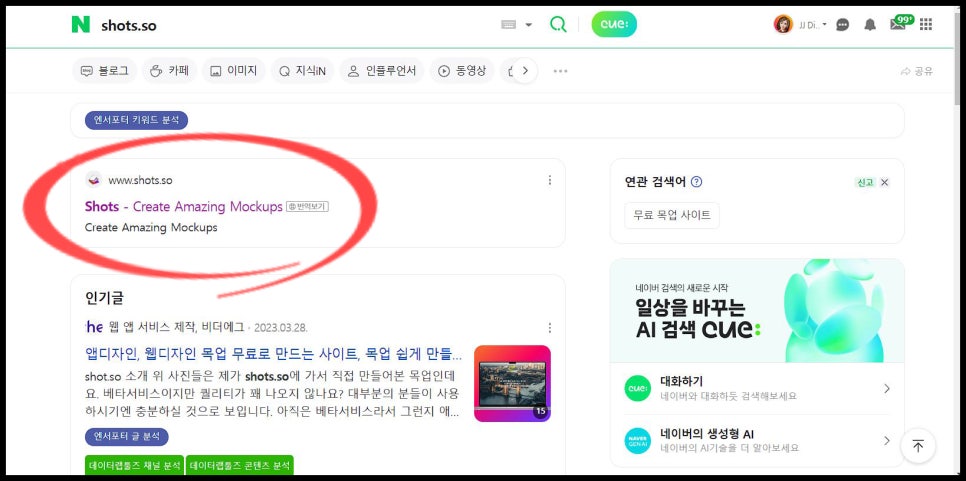Viewport: 966px width, 481px height.
Task: Open options menu for 인기글 post
Action: click(x=550, y=328)
